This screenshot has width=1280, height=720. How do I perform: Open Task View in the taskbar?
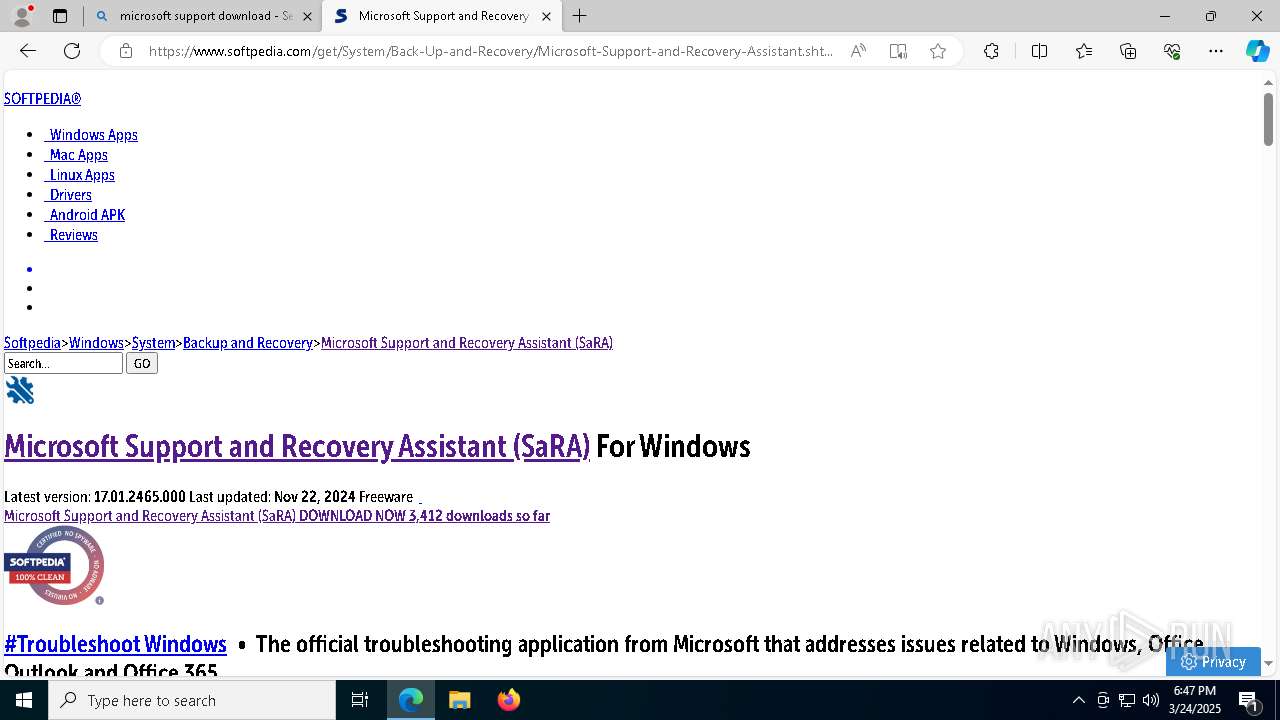click(x=360, y=700)
